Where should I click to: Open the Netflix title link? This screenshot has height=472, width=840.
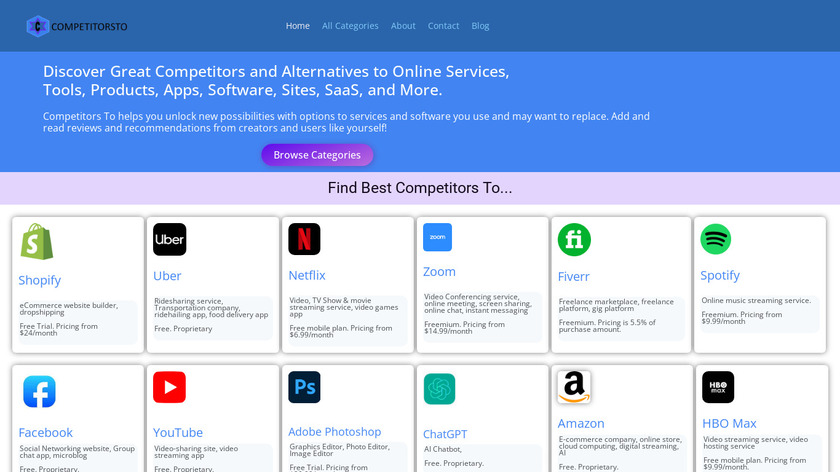click(307, 275)
